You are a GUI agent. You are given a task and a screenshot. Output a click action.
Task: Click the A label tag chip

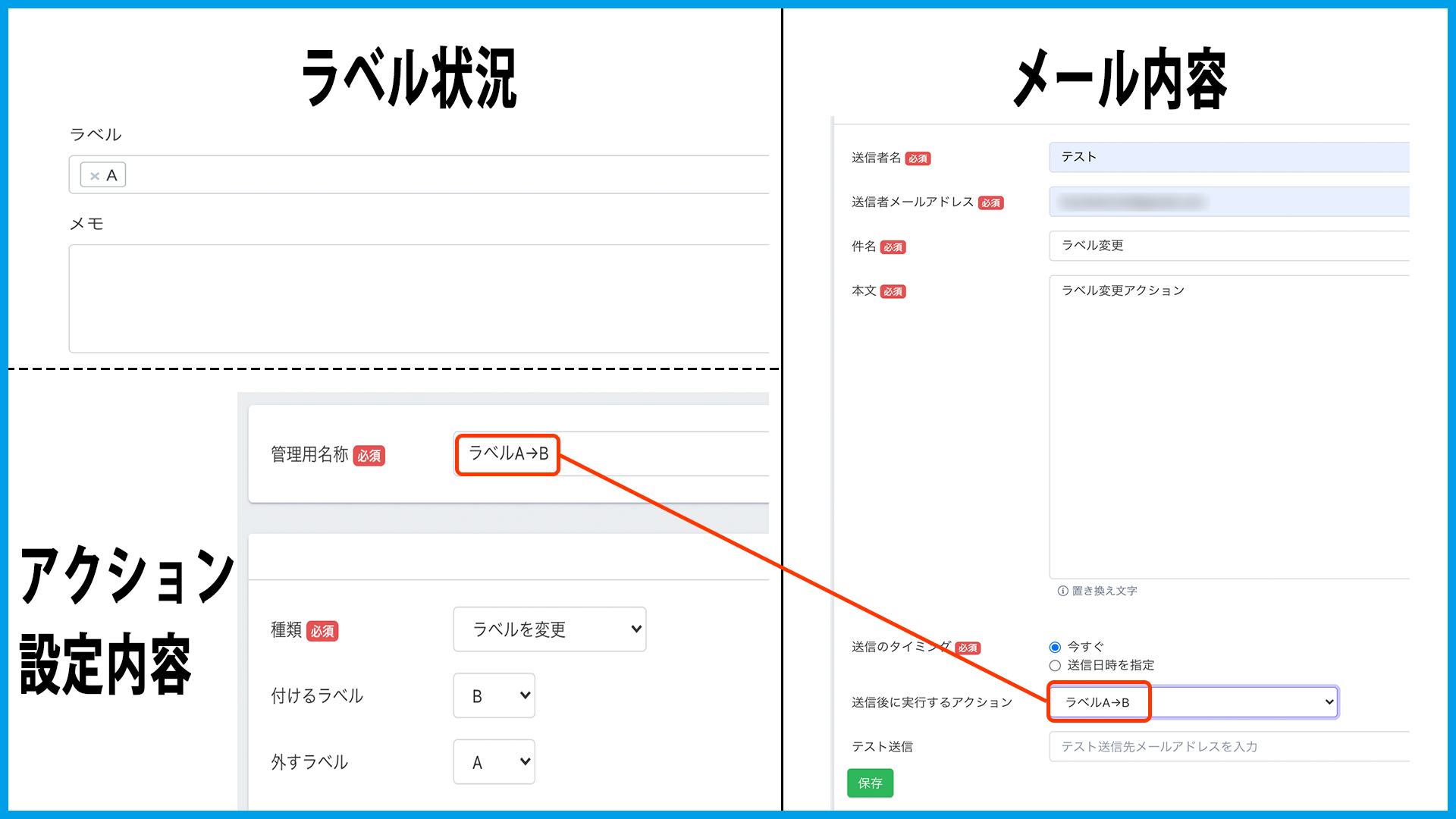pos(111,176)
